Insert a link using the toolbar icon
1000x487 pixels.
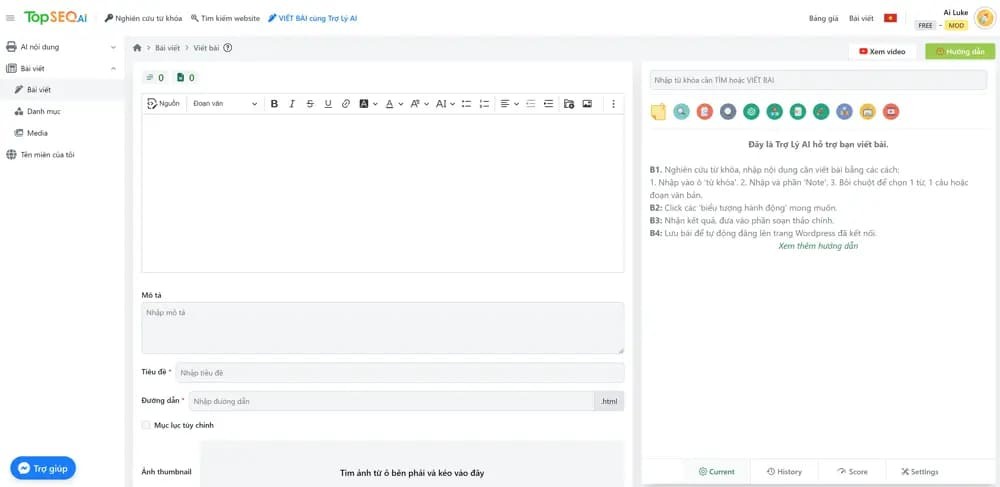[346, 103]
